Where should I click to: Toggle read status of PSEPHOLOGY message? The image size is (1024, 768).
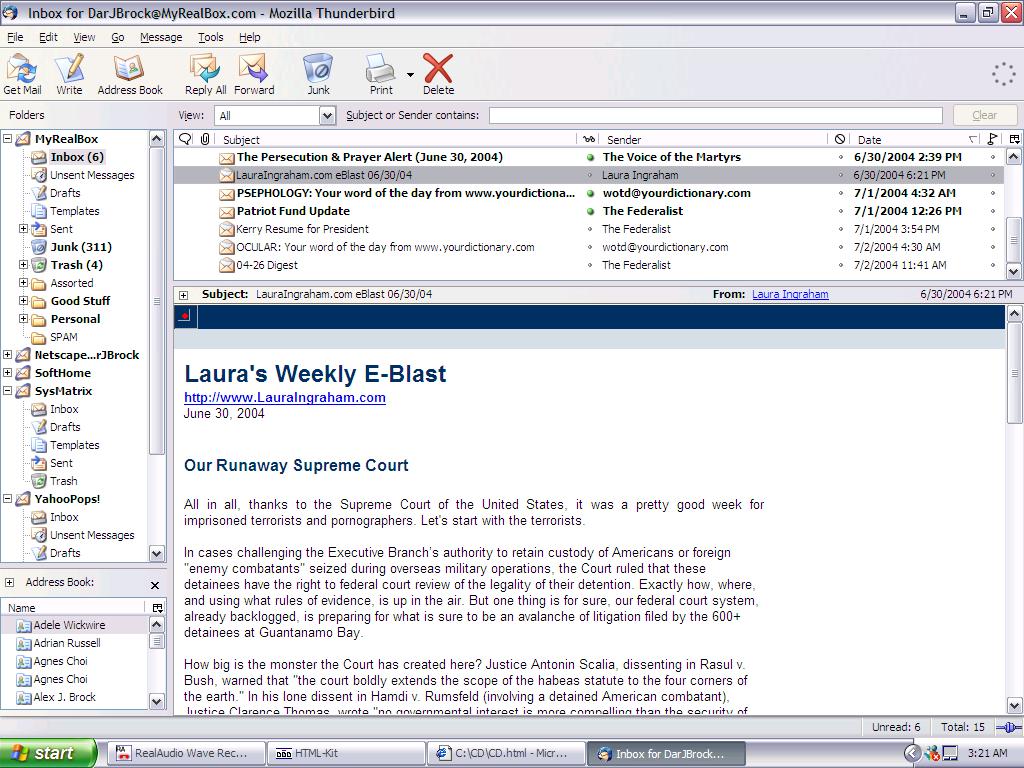pyautogui.click(x=590, y=193)
